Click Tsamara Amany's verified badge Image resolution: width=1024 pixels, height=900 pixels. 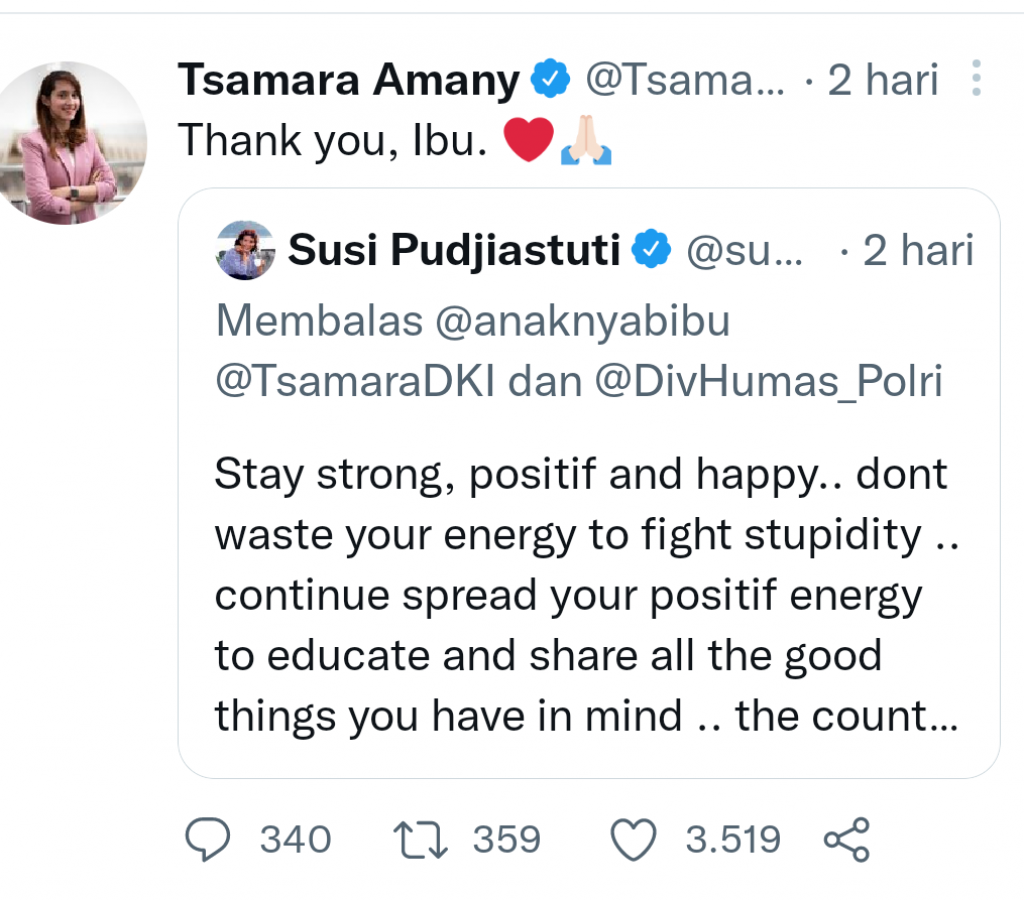(550, 80)
